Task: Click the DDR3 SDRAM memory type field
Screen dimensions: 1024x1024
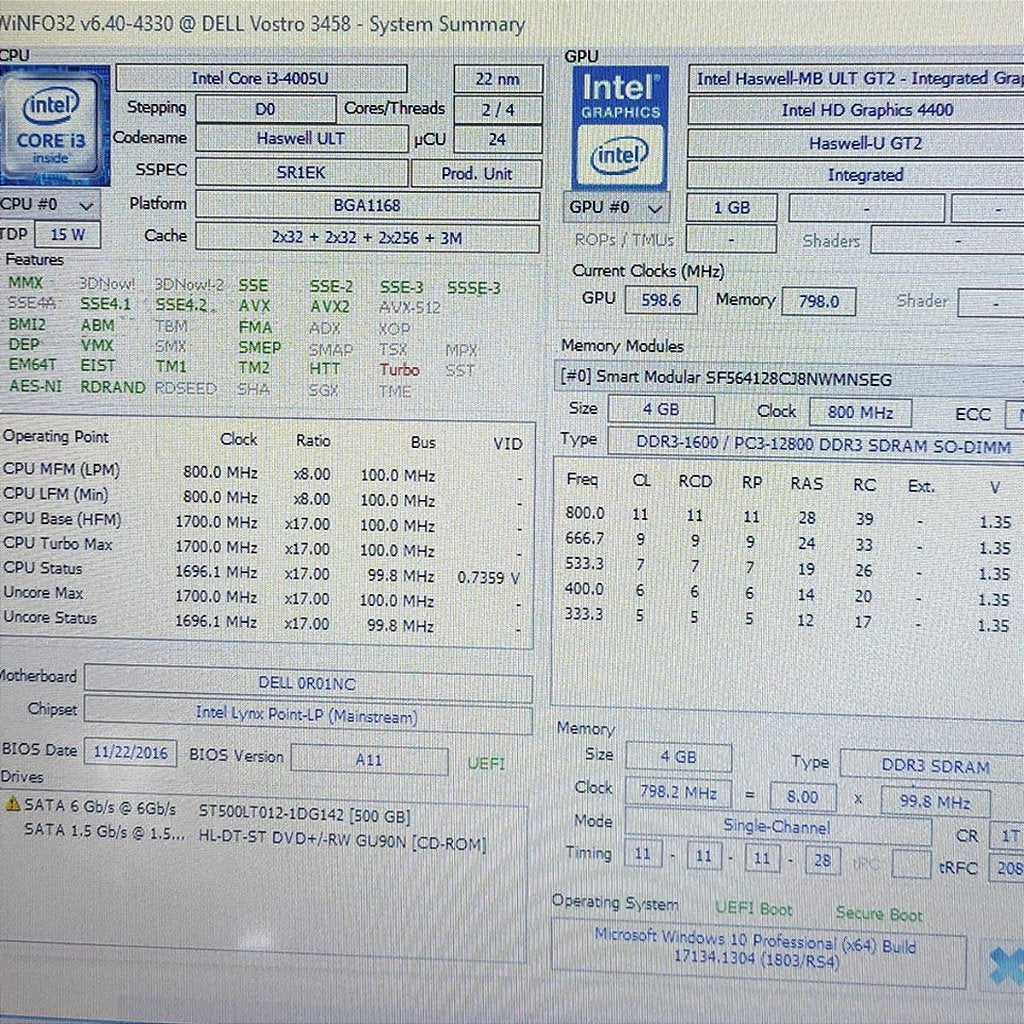Action: pos(933,765)
